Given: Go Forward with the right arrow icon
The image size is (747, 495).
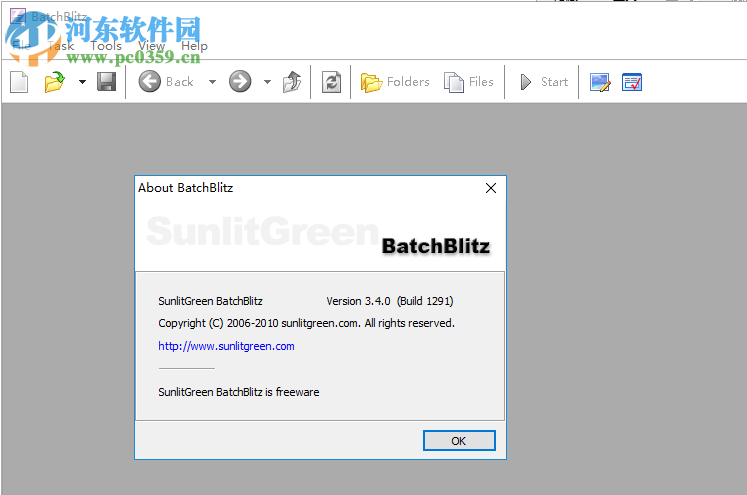Looking at the screenshot, I should pyautogui.click(x=240, y=81).
